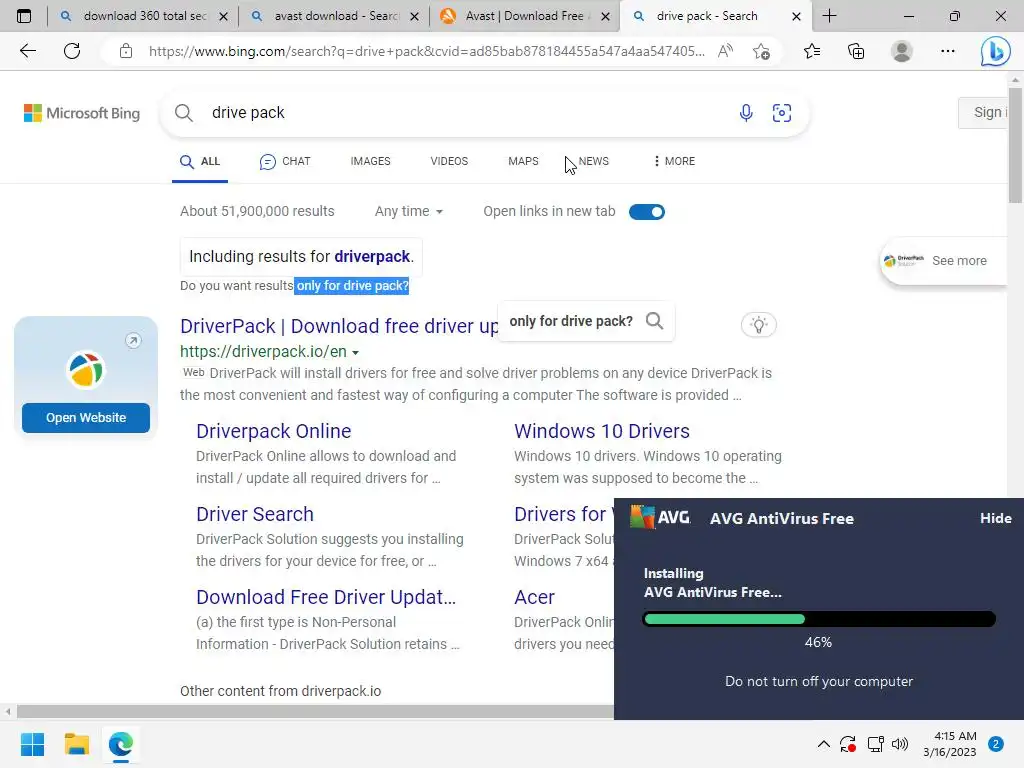This screenshot has width=1024, height=768.
Task: Open the tab actions menu icon
Action: [x=24, y=16]
